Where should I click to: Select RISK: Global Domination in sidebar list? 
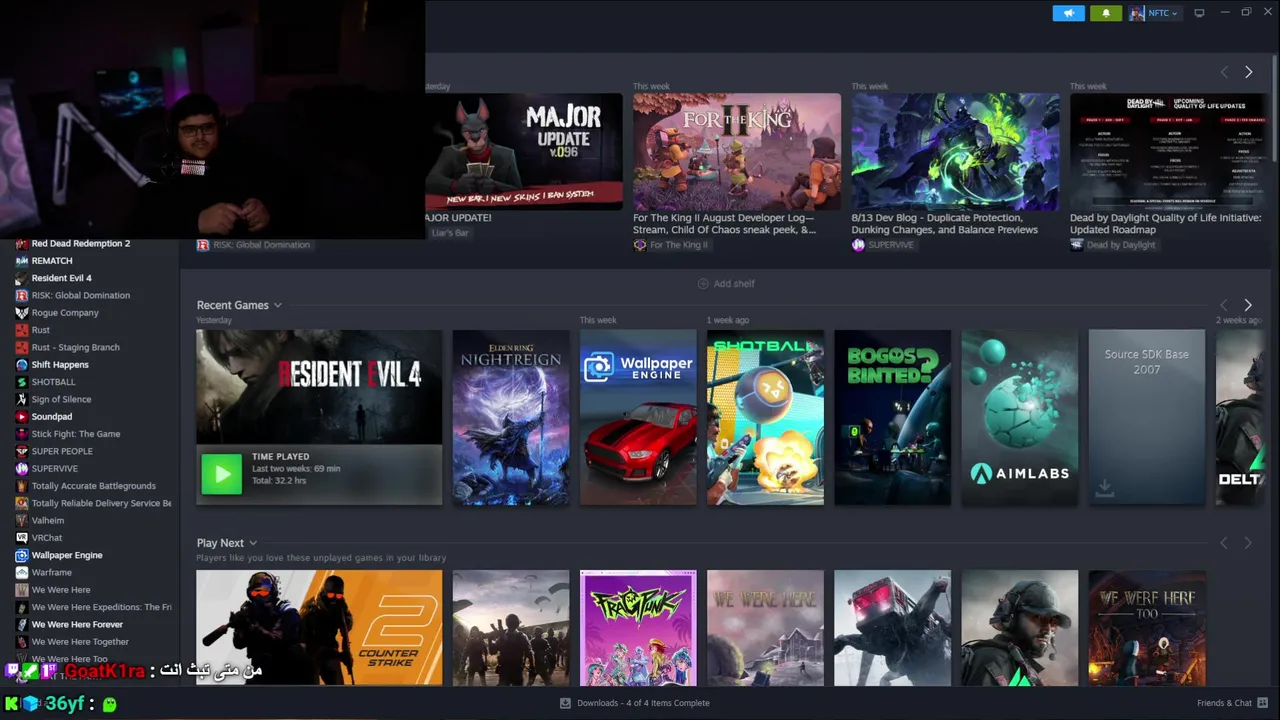[81, 295]
